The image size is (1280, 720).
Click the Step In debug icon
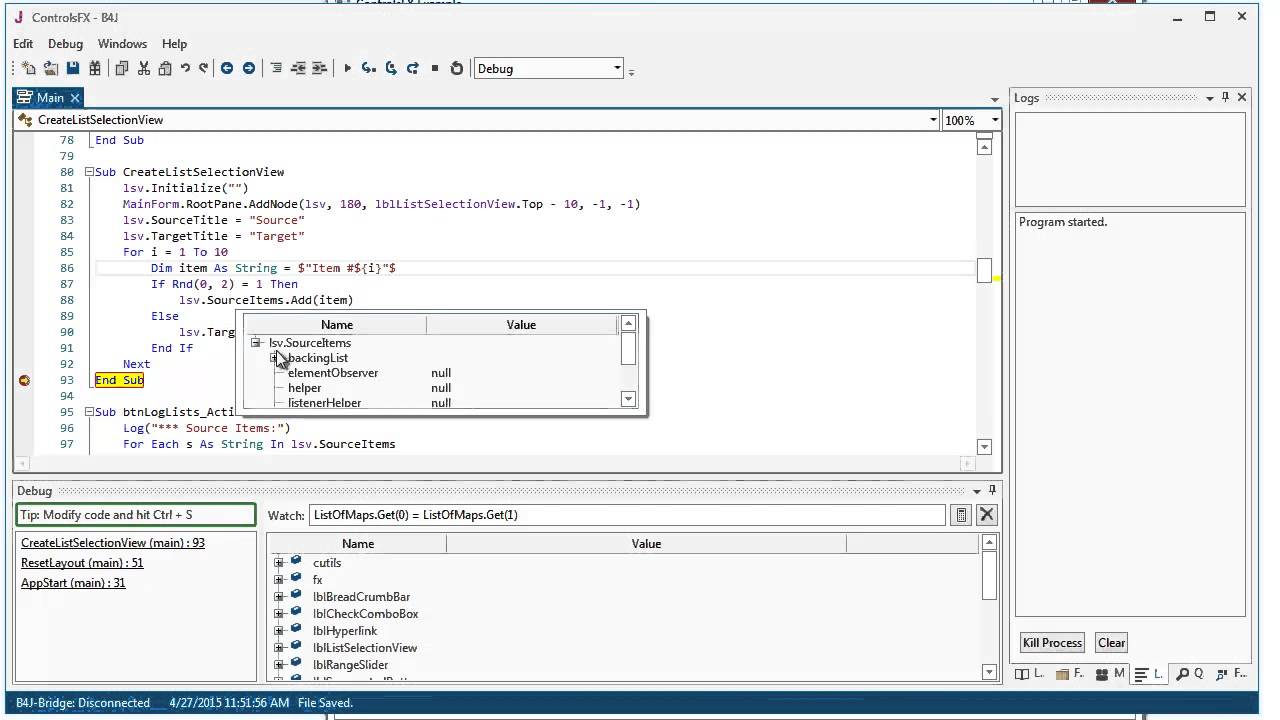(x=369, y=68)
